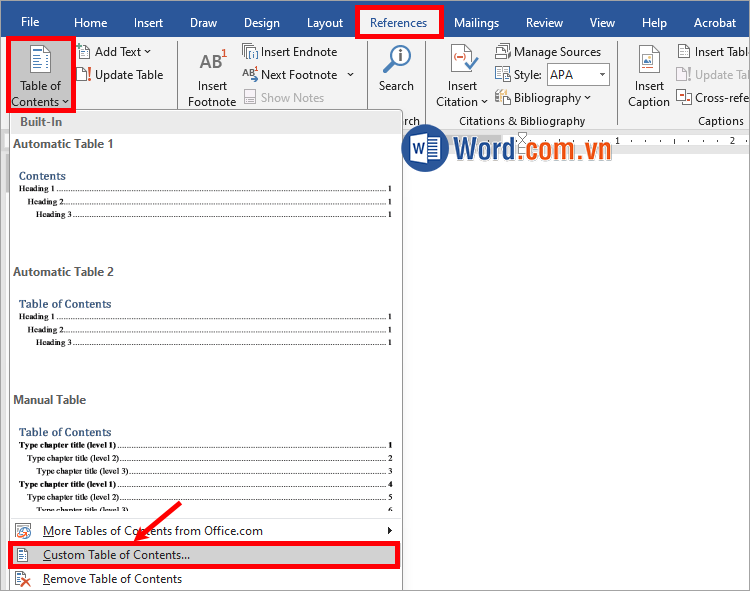The height and width of the screenshot is (591, 750).
Task: Click the Office.com globe icon in menu
Action: (x=23, y=531)
